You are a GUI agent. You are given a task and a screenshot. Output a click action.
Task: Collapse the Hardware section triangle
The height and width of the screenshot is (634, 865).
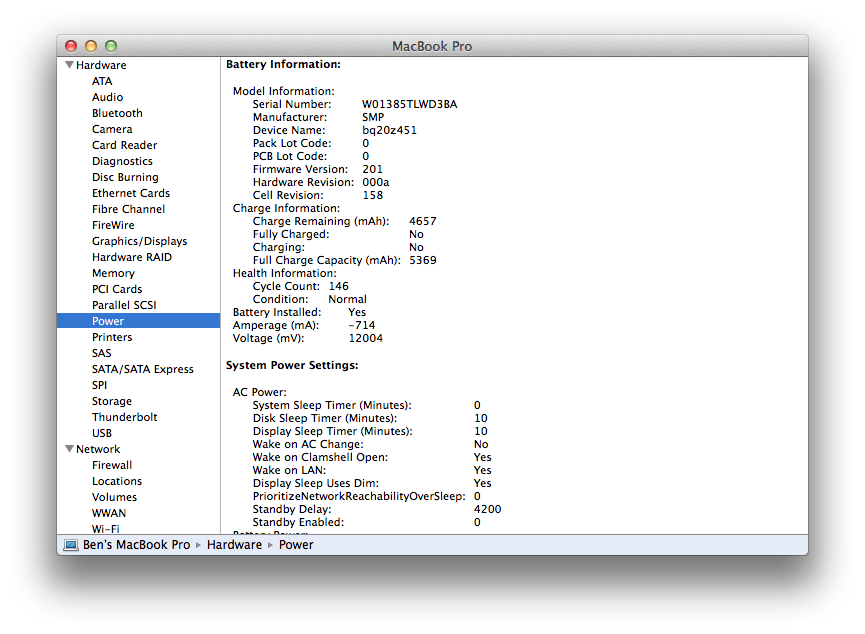tap(70, 65)
